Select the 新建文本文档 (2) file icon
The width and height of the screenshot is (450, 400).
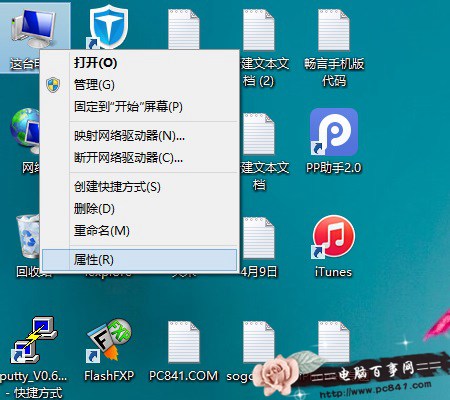[259, 30]
